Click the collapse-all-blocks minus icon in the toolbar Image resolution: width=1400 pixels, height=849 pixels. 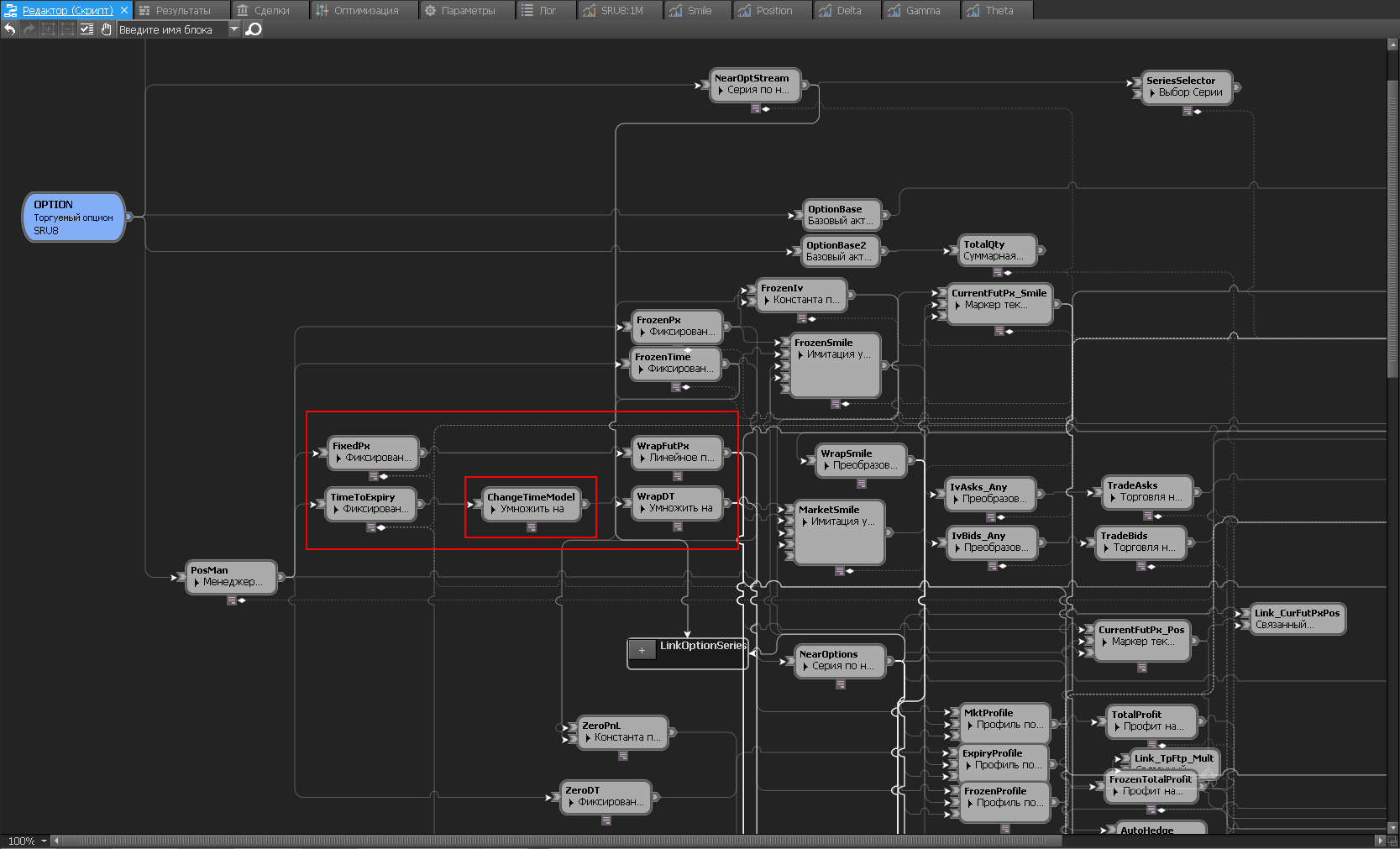click(x=67, y=29)
